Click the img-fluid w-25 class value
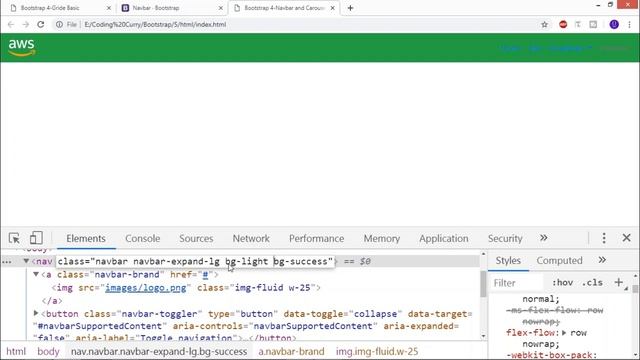The width and height of the screenshot is (640, 360). (x=272, y=288)
